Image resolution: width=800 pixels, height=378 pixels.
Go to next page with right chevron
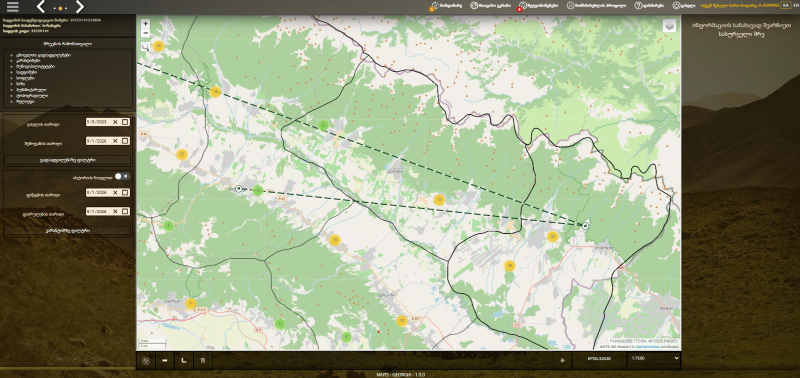[x=80, y=7]
